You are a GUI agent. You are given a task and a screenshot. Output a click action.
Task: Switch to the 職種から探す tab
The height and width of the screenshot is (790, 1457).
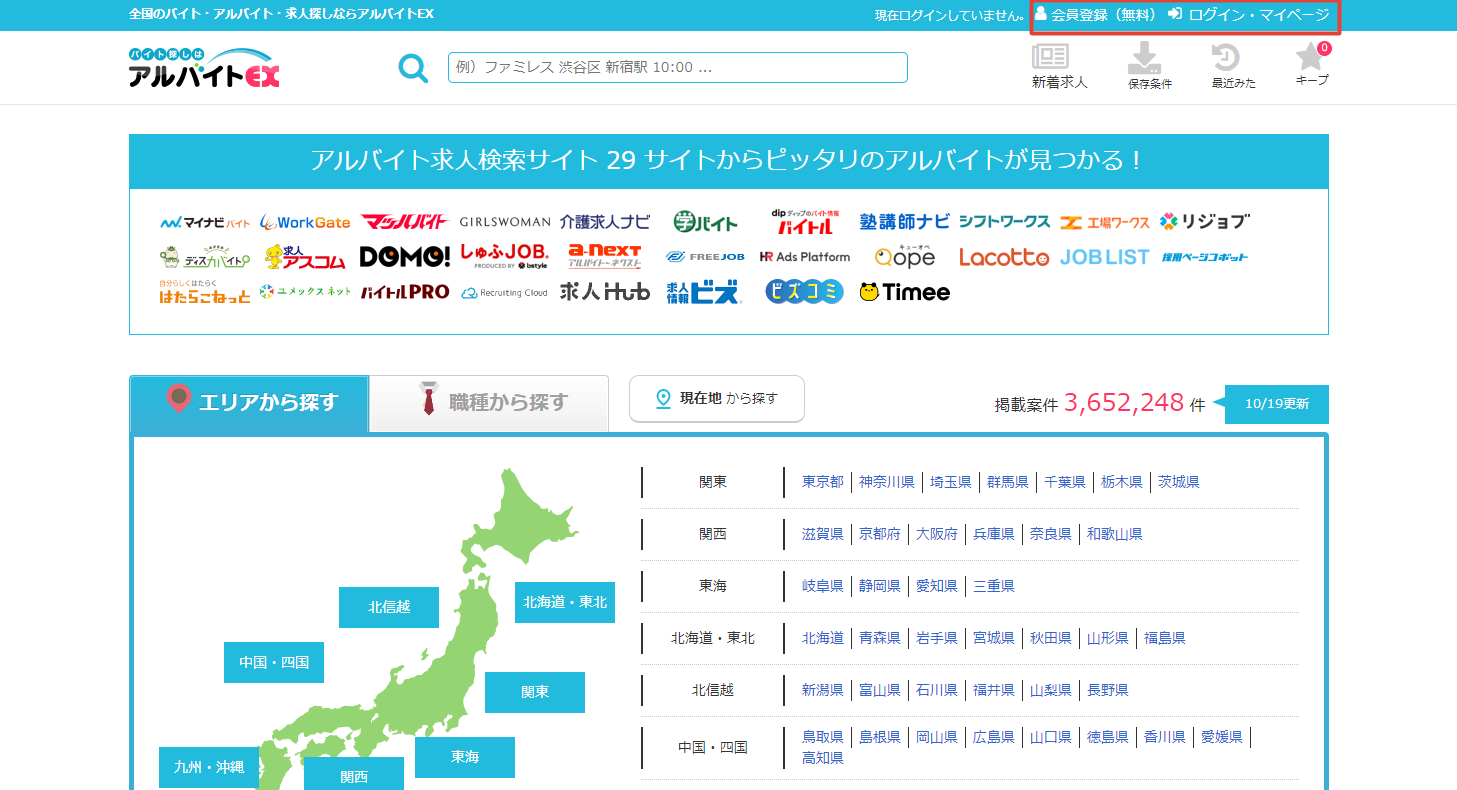point(488,403)
